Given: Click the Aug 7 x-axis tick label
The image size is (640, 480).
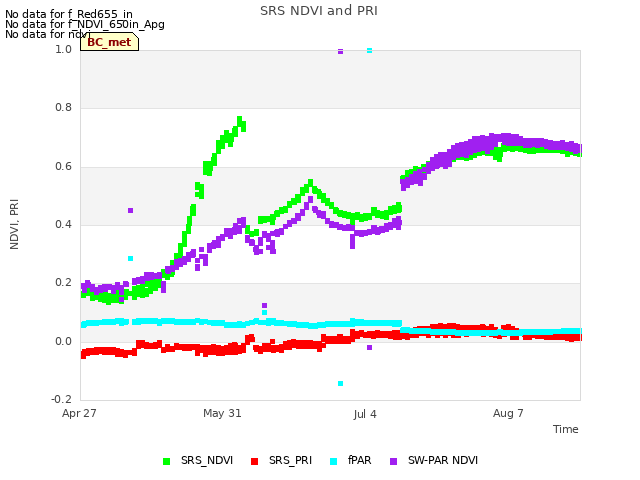Looking at the screenshot, I should [508, 413].
